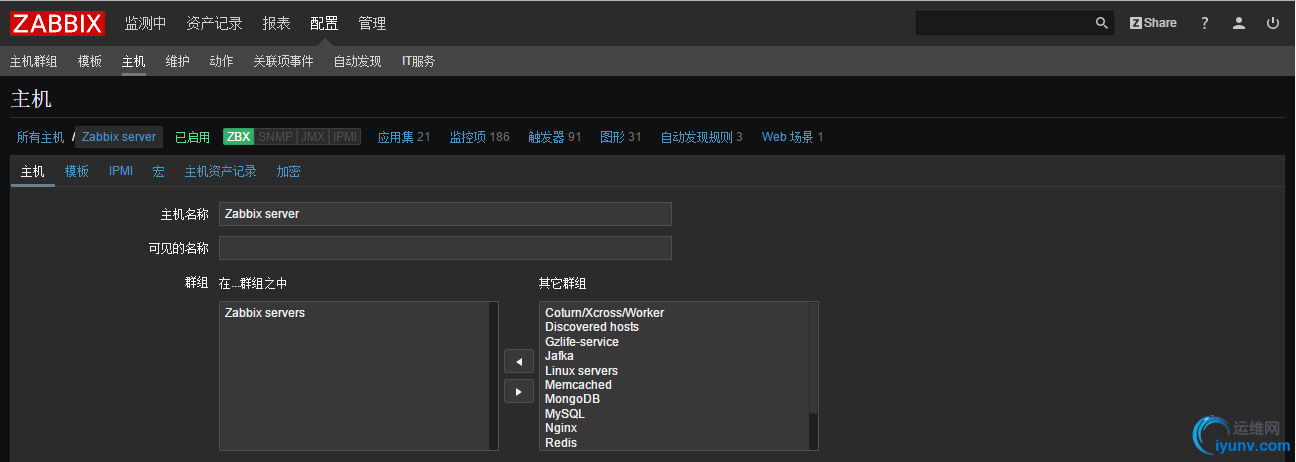Select Linux servers in other groups

(x=581, y=371)
